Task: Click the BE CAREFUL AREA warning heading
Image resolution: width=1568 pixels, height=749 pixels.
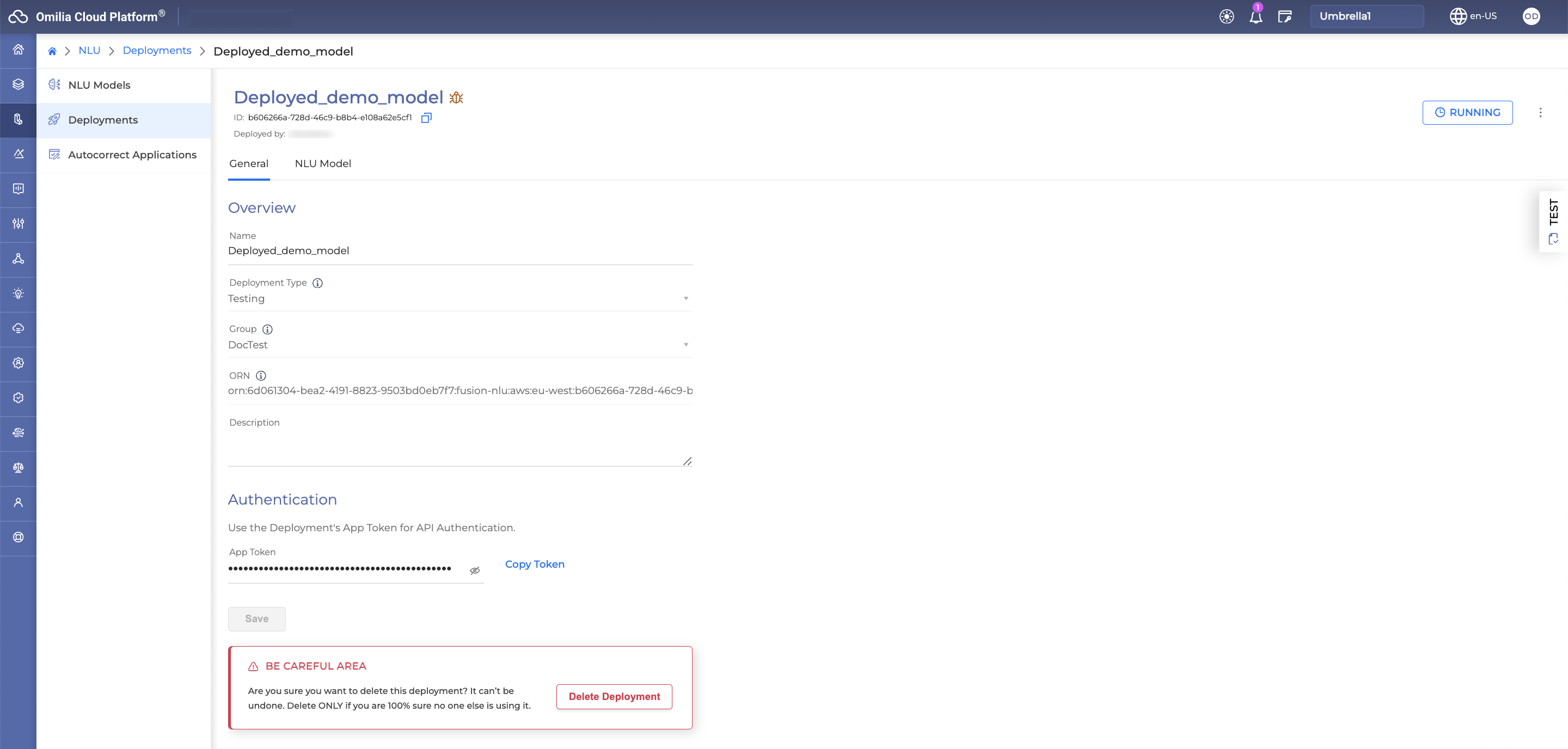Action: [316, 666]
